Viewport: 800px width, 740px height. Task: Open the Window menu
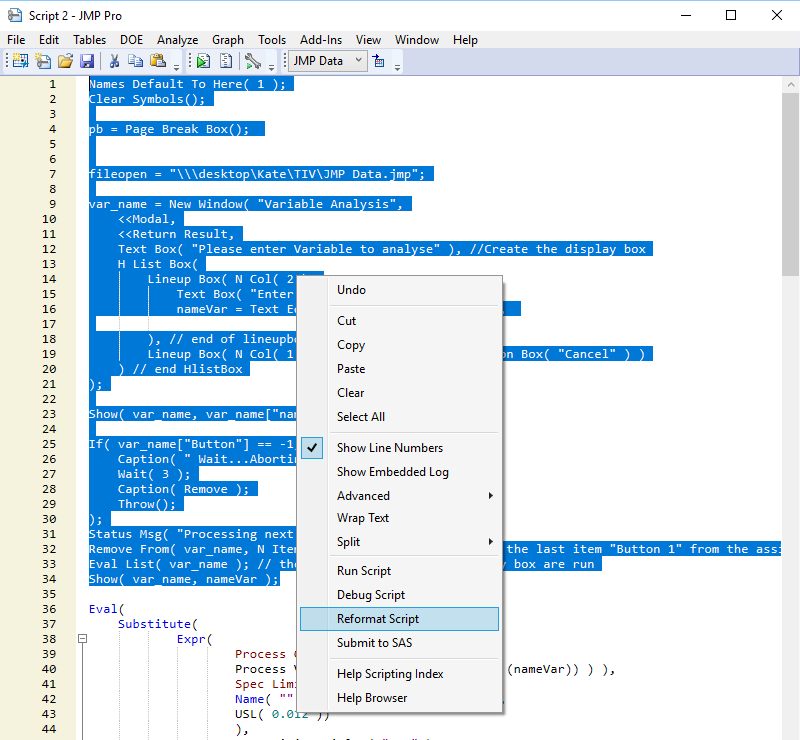(417, 40)
